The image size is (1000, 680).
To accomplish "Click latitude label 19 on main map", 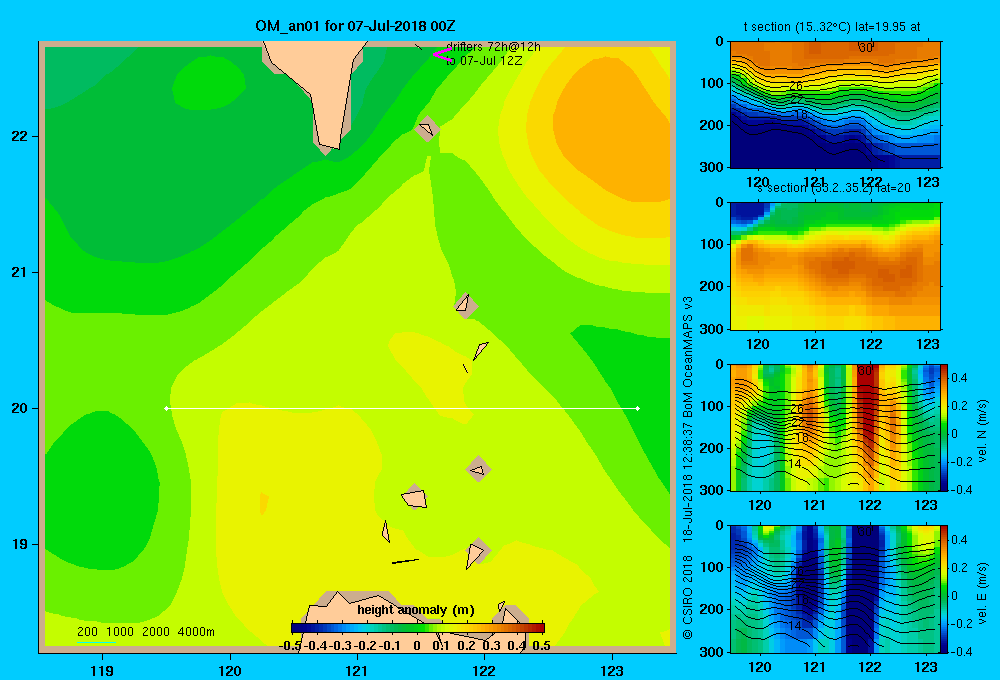I will (19, 544).
